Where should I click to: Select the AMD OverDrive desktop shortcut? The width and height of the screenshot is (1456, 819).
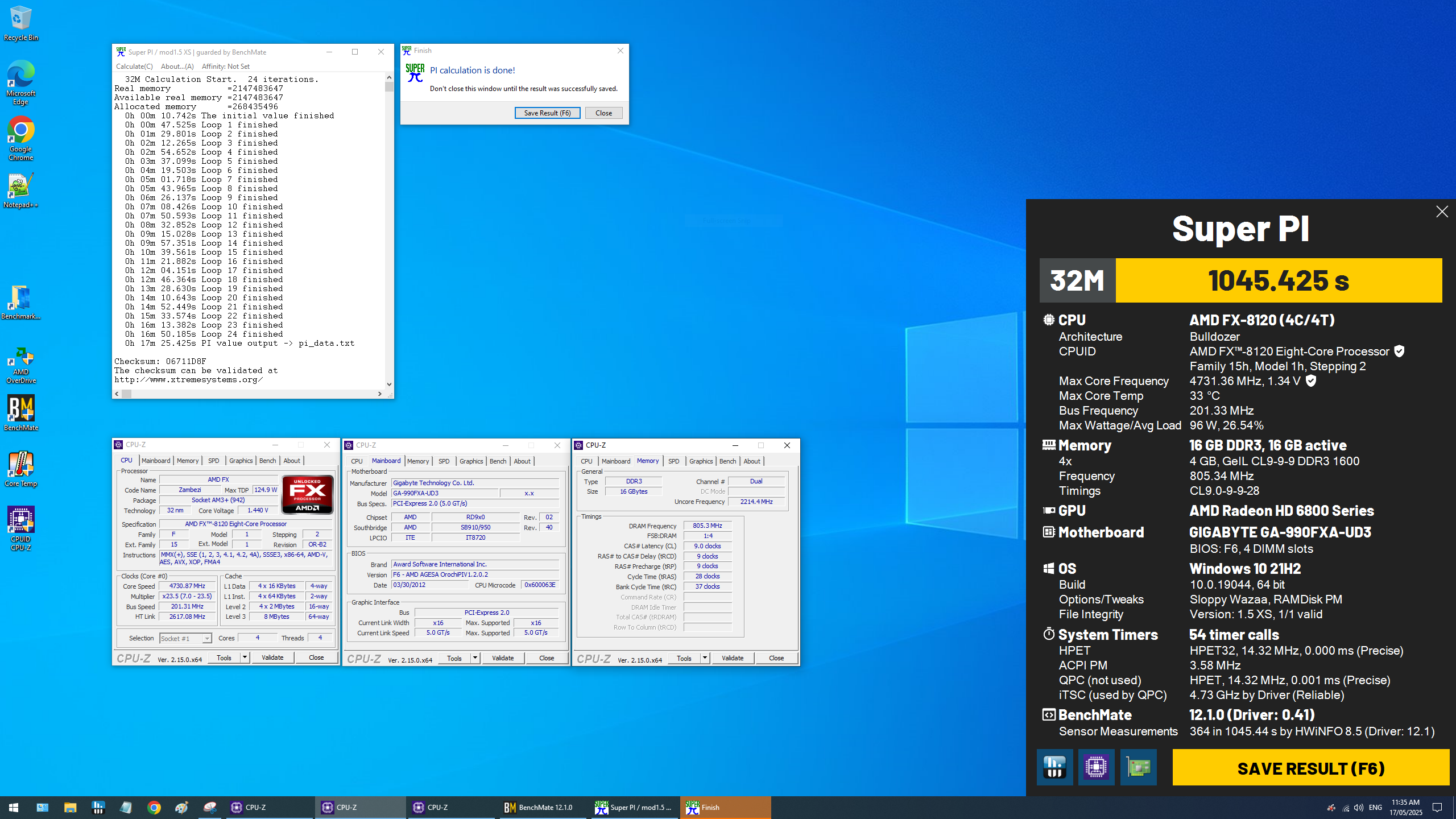[20, 366]
